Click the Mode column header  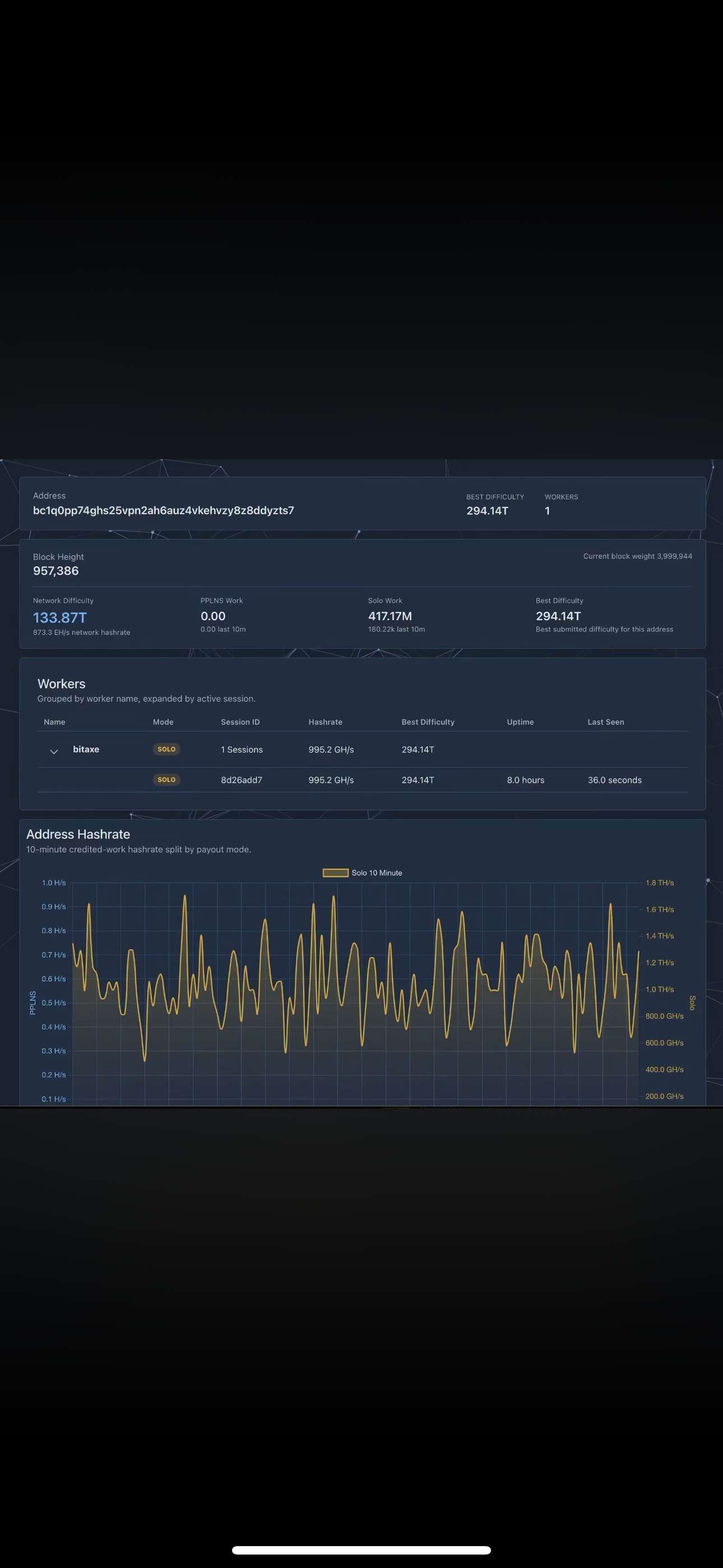coord(163,722)
